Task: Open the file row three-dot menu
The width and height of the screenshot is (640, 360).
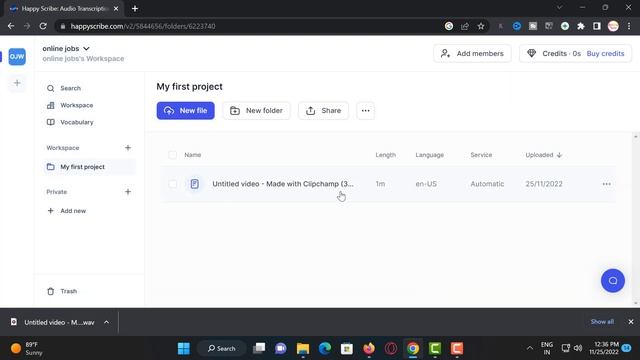Action: point(607,184)
